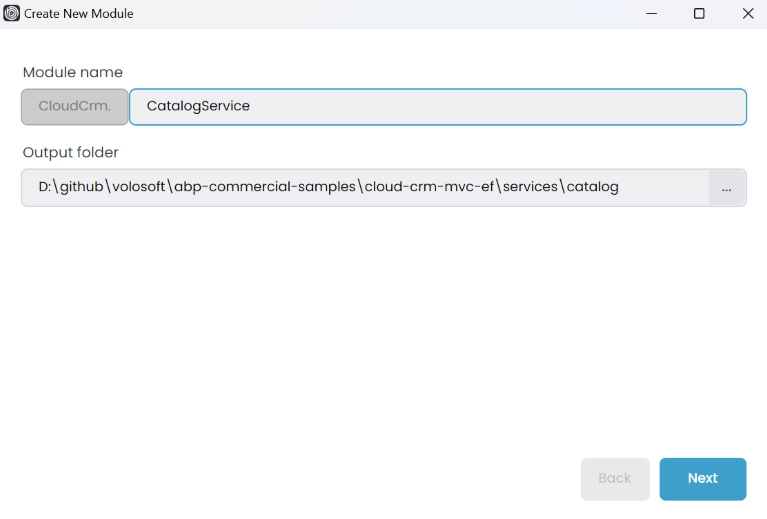Click the Next button
Viewport: 767px width, 519px height.
[x=702, y=478]
